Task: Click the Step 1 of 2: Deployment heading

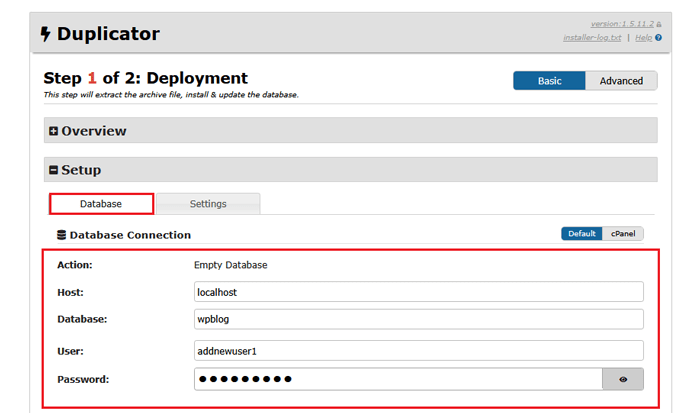Action: point(146,78)
